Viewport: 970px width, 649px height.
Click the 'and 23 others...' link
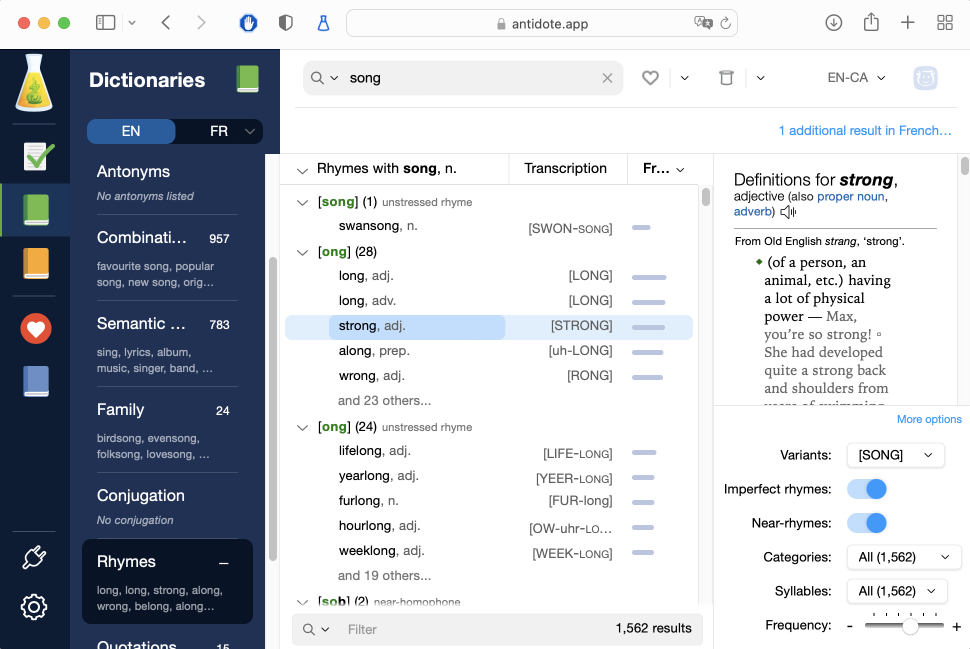point(384,401)
